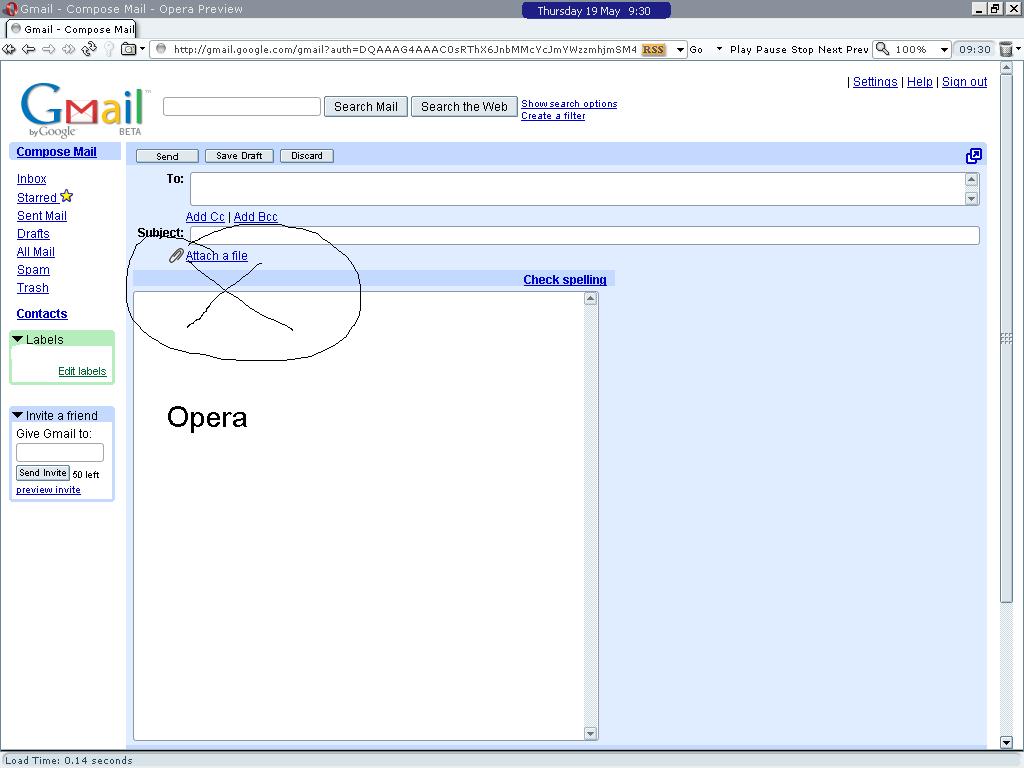Open Starred messages
Screen dimensions: 1024x768
pyautogui.click(x=37, y=197)
